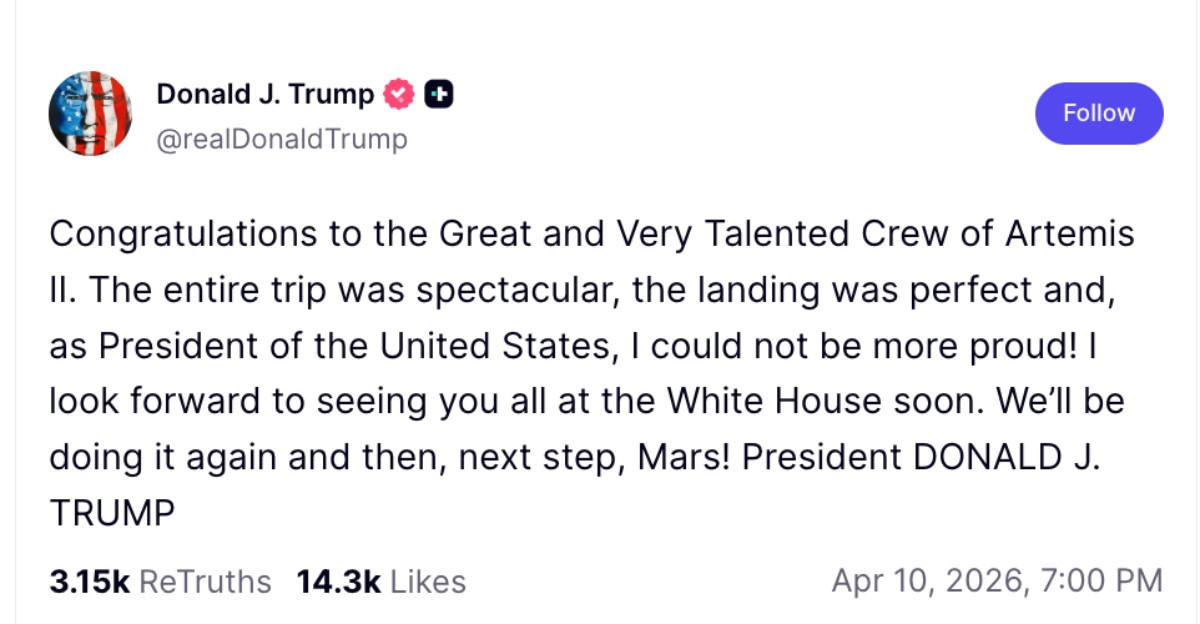The image size is (1200, 624).
Task: View the 3.15k ReTruths list
Action: click(x=160, y=581)
